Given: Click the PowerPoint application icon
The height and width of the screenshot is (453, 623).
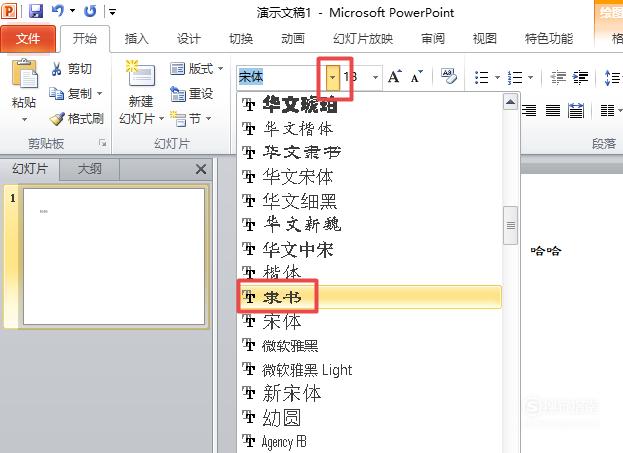Looking at the screenshot, I should click(10, 11).
